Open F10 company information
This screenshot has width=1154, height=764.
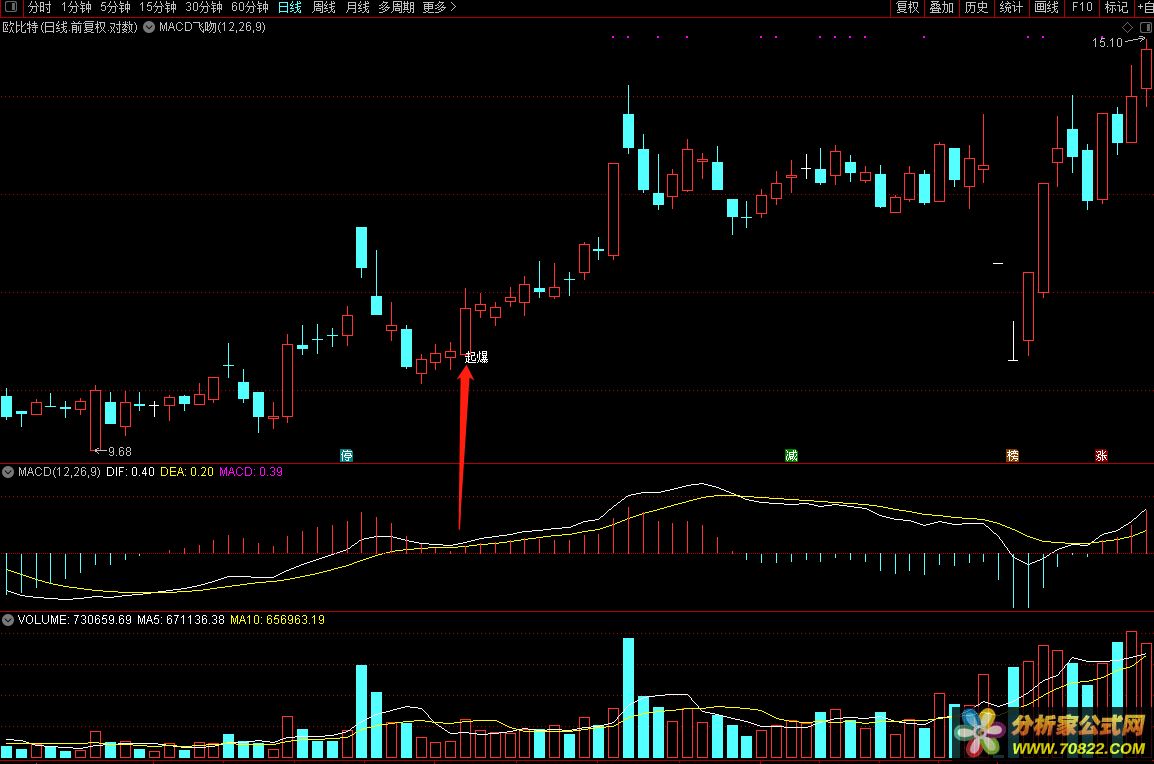(x=1082, y=7)
